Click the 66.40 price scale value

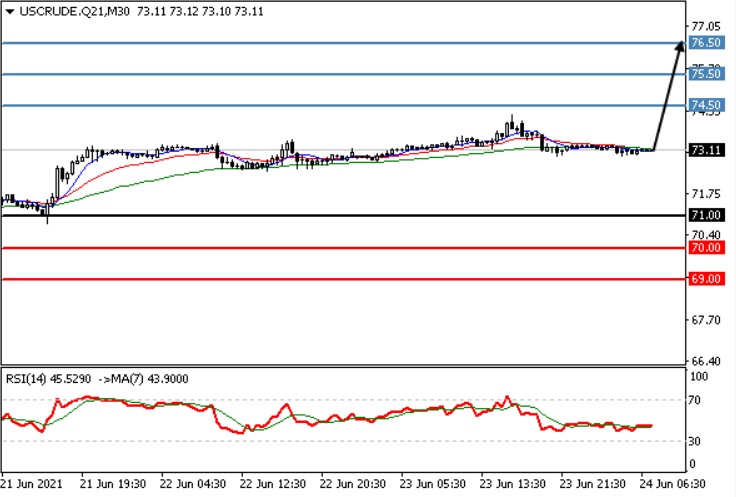[706, 361]
